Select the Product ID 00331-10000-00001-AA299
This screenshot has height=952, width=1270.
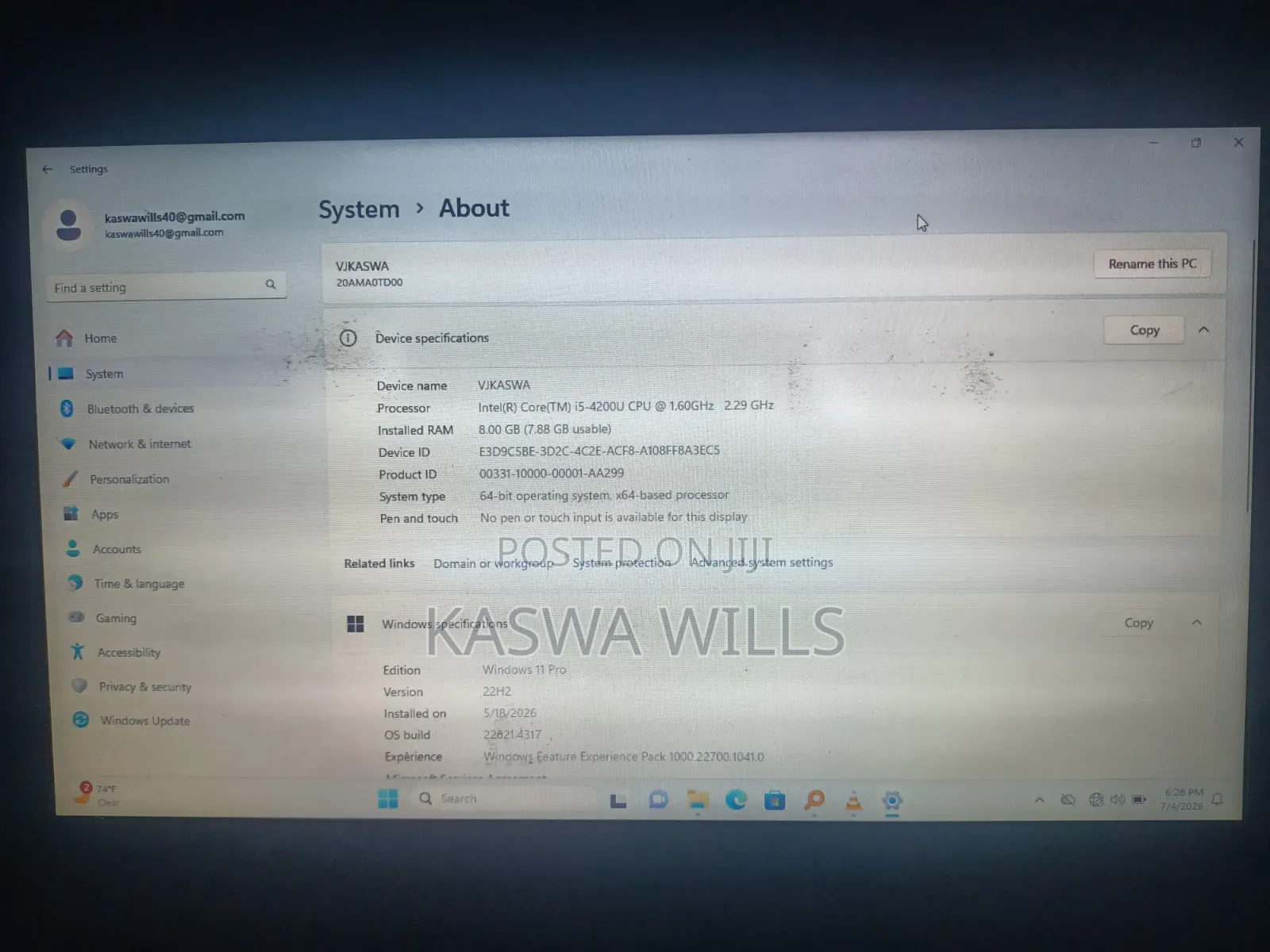552,473
